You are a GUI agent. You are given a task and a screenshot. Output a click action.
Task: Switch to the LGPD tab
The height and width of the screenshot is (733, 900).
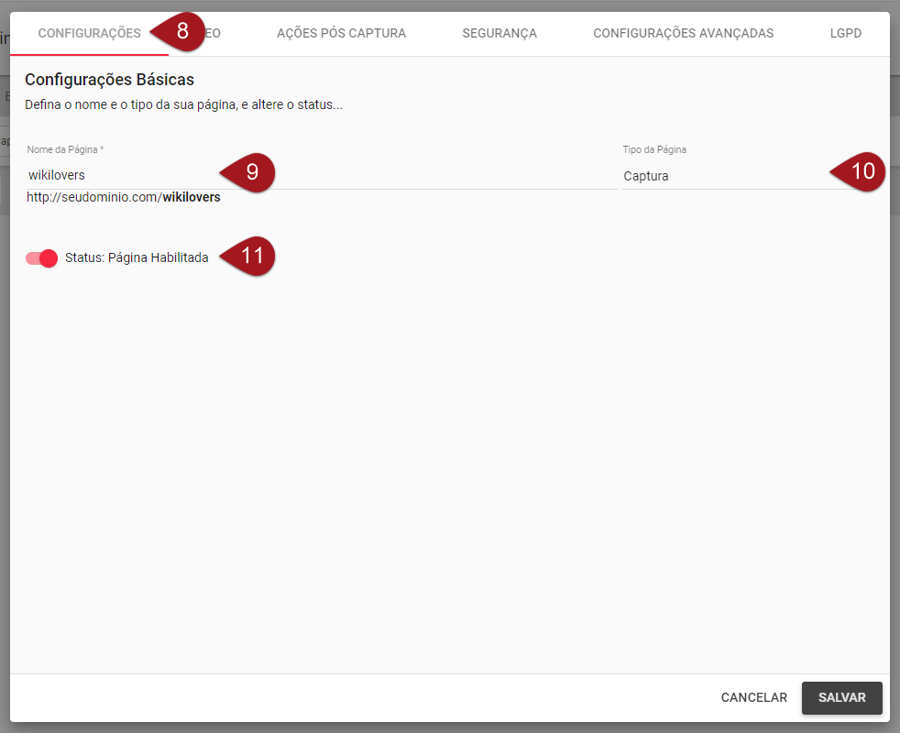tap(845, 33)
